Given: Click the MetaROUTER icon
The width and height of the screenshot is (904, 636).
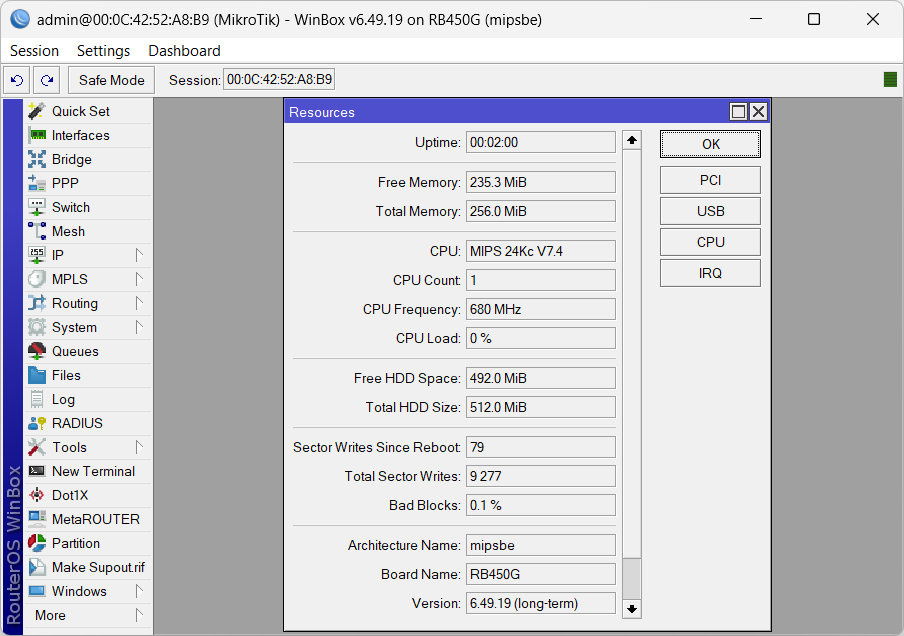Looking at the screenshot, I should click(x=37, y=519).
